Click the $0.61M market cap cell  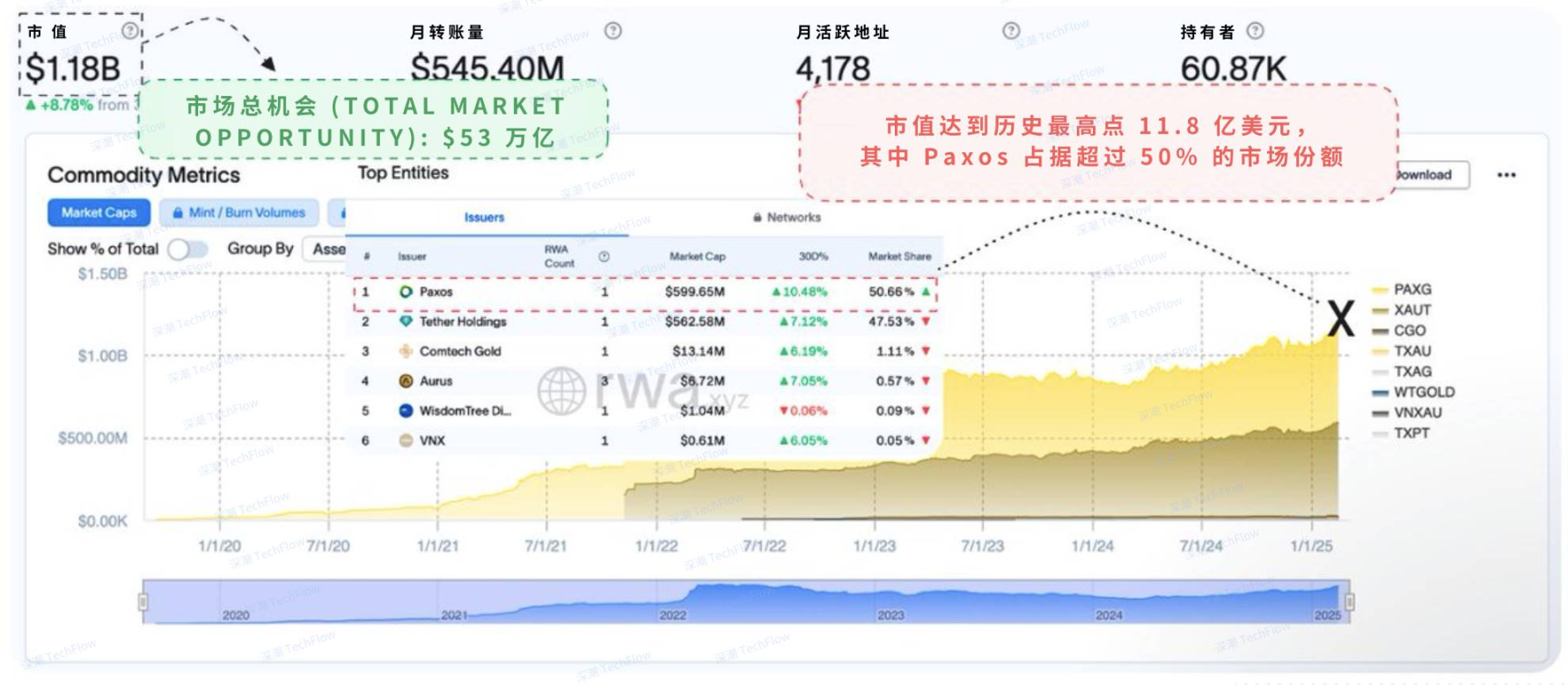click(x=702, y=440)
